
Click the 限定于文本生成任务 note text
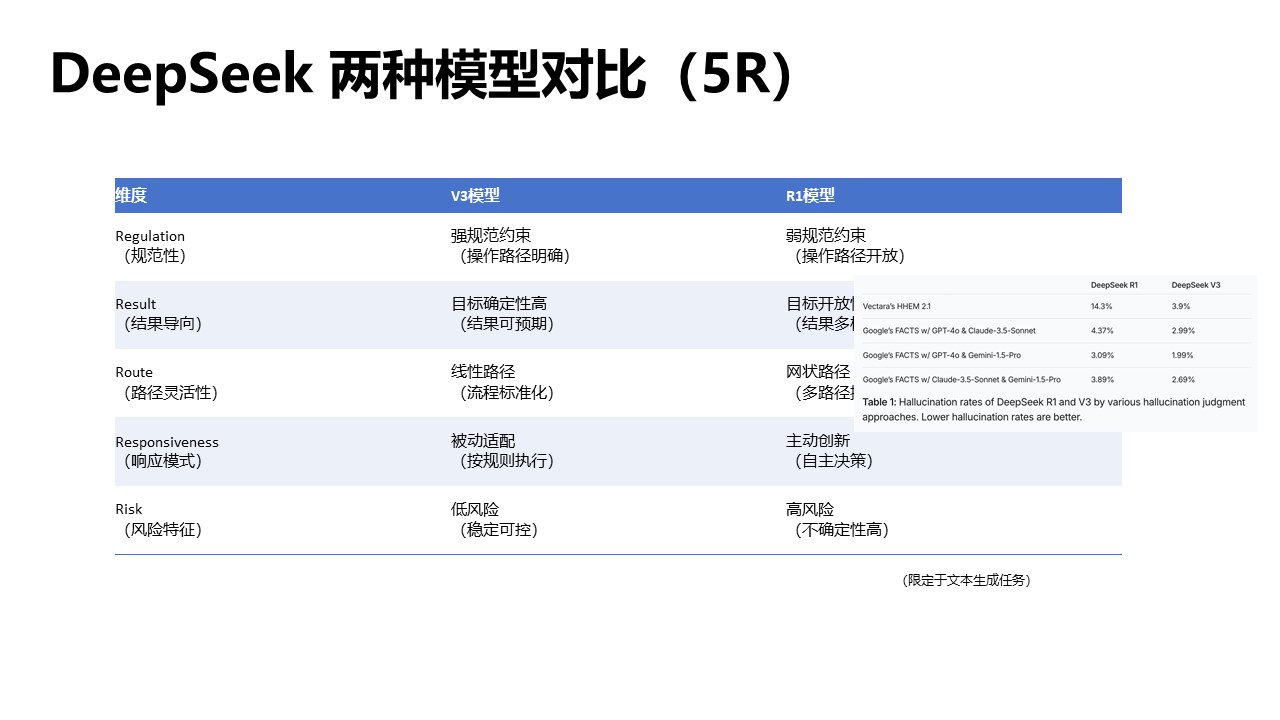point(966,580)
